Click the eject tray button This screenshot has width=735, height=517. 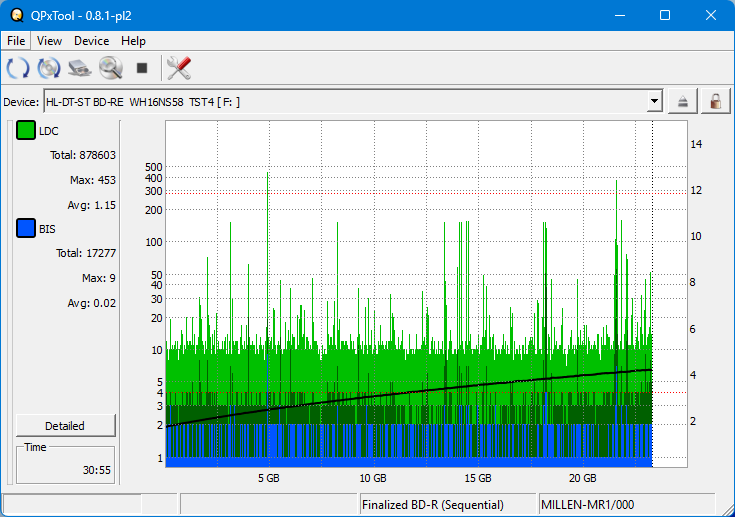click(682, 101)
